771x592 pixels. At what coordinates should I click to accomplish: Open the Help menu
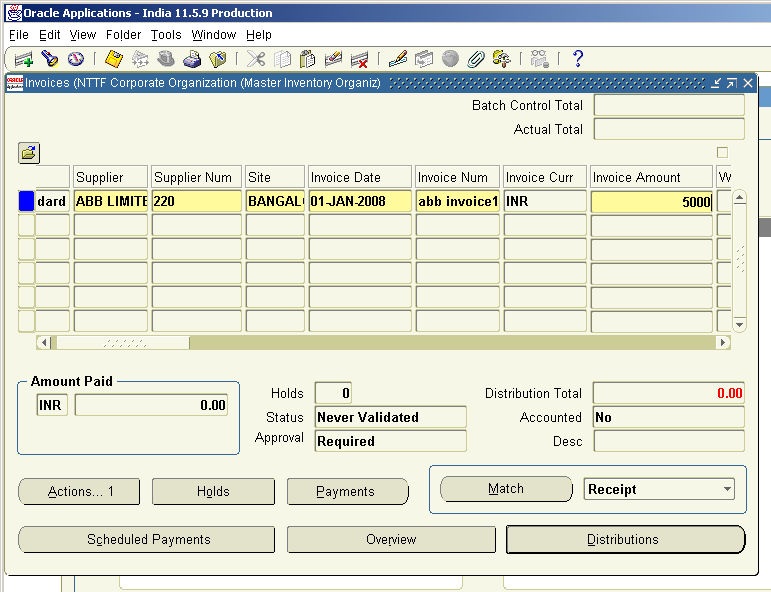259,35
